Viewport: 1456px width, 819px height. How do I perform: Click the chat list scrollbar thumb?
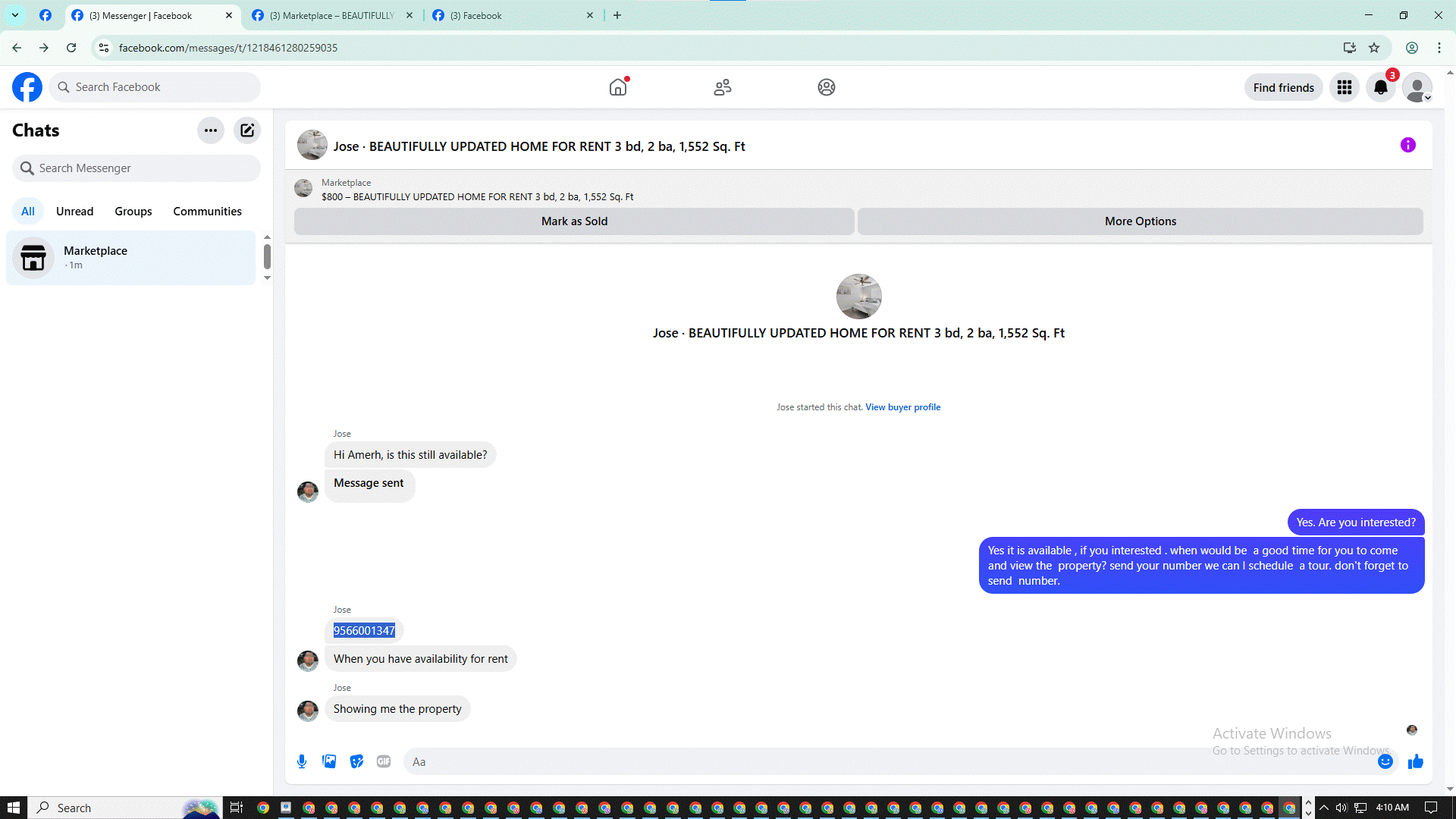(267, 257)
